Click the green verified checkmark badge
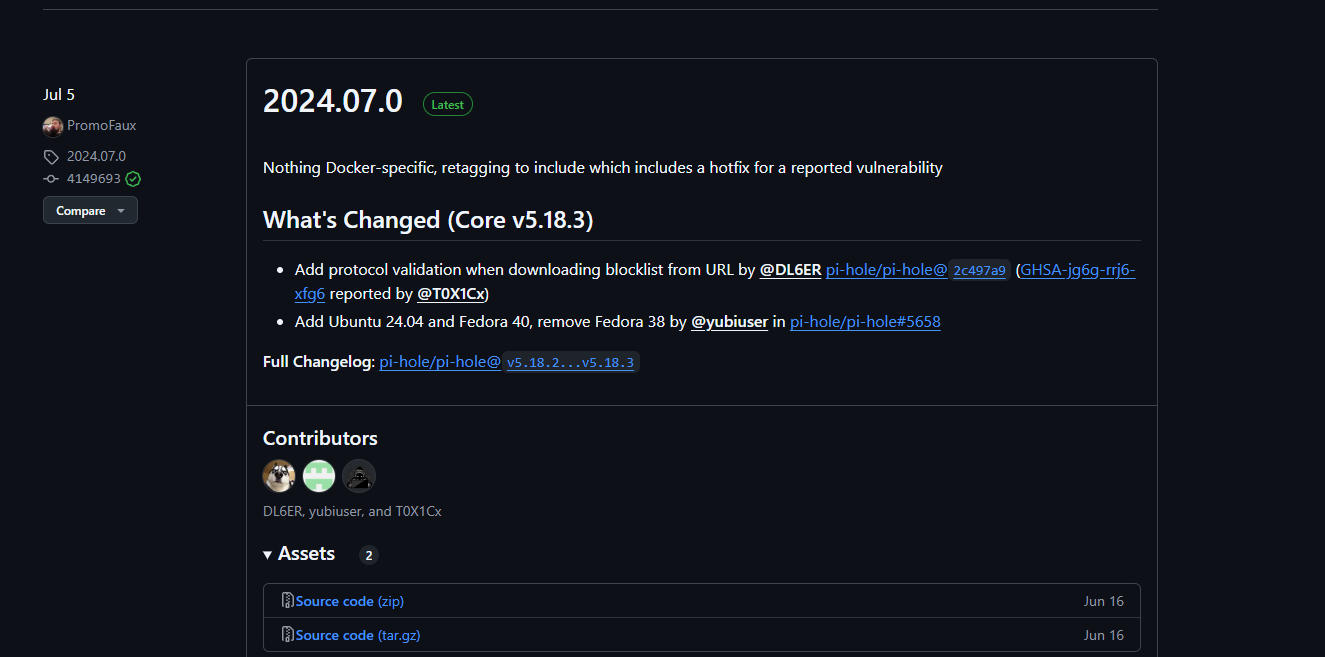The image size is (1325, 657). pyautogui.click(x=130, y=178)
